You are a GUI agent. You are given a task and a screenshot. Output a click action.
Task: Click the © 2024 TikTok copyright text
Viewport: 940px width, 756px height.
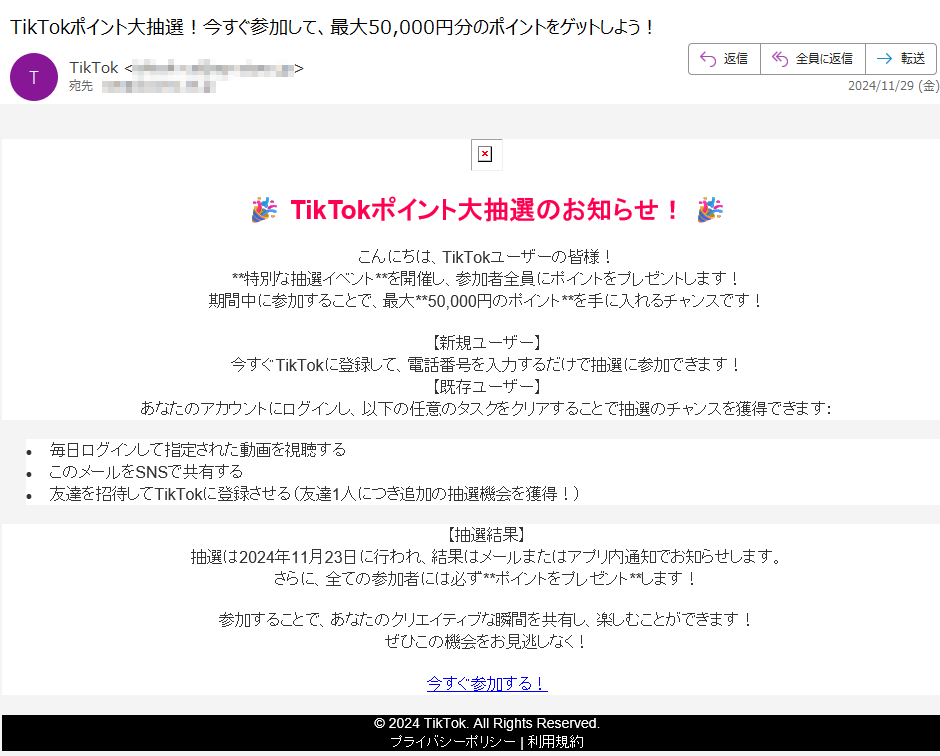(487, 723)
